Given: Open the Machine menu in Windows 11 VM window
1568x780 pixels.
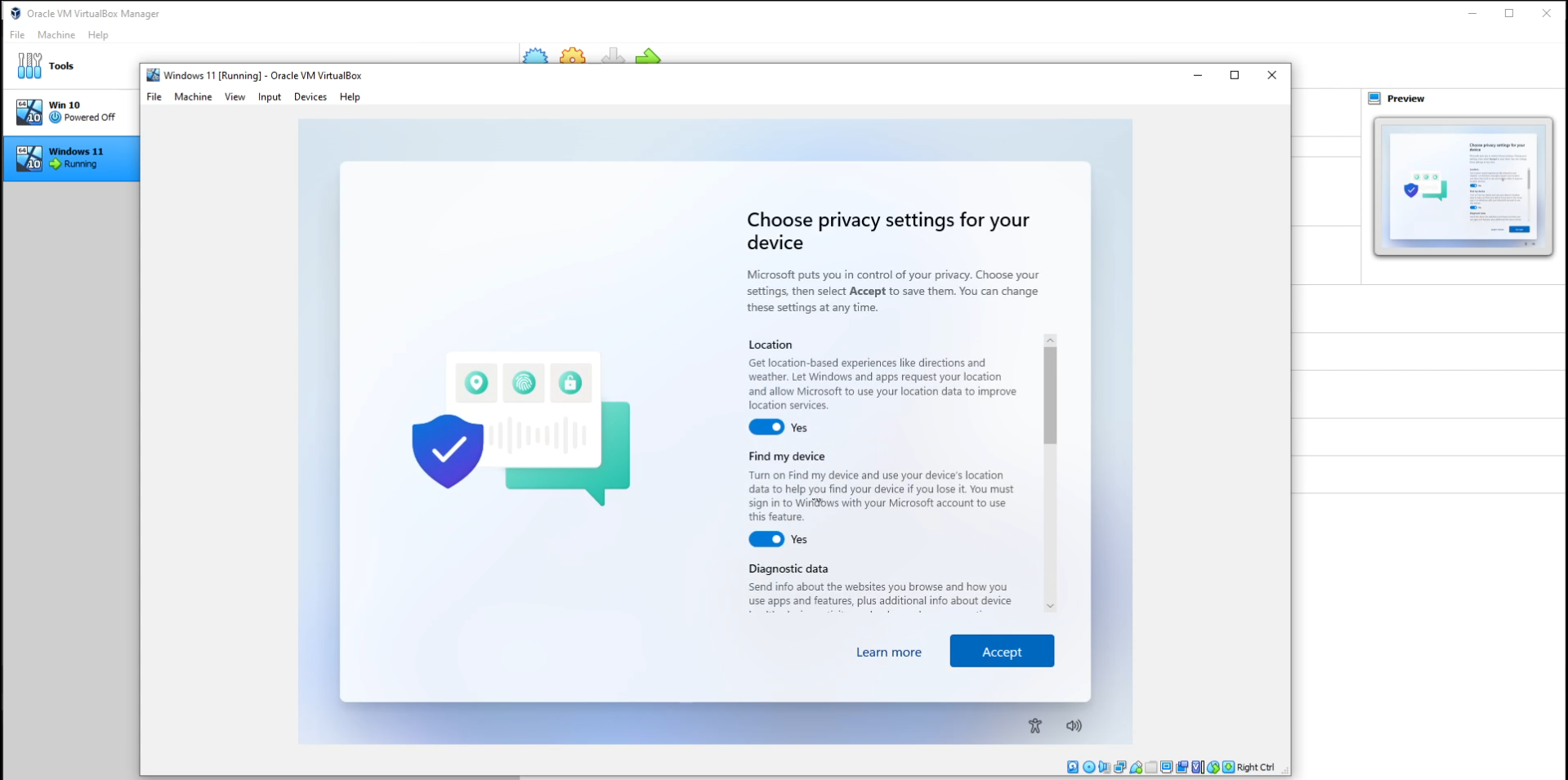Looking at the screenshot, I should [x=193, y=96].
